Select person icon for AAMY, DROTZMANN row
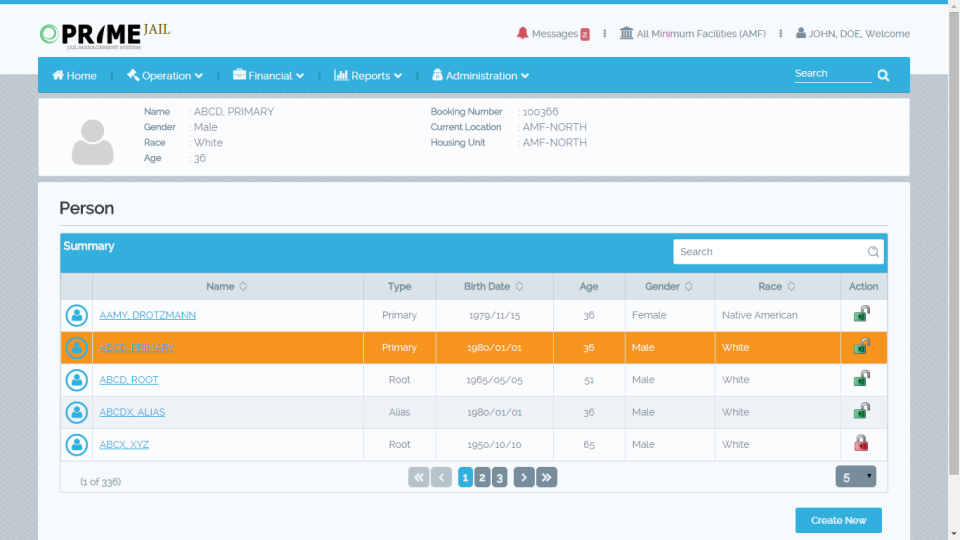The image size is (960, 540). [77, 315]
